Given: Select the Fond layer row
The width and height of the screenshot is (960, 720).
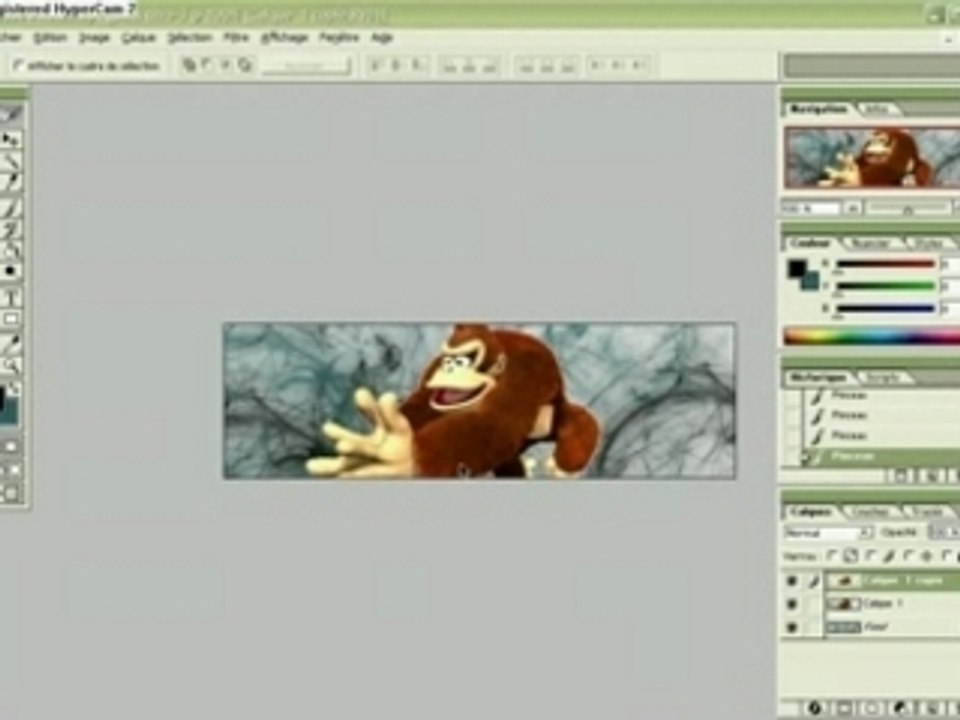Looking at the screenshot, I should pos(893,627).
